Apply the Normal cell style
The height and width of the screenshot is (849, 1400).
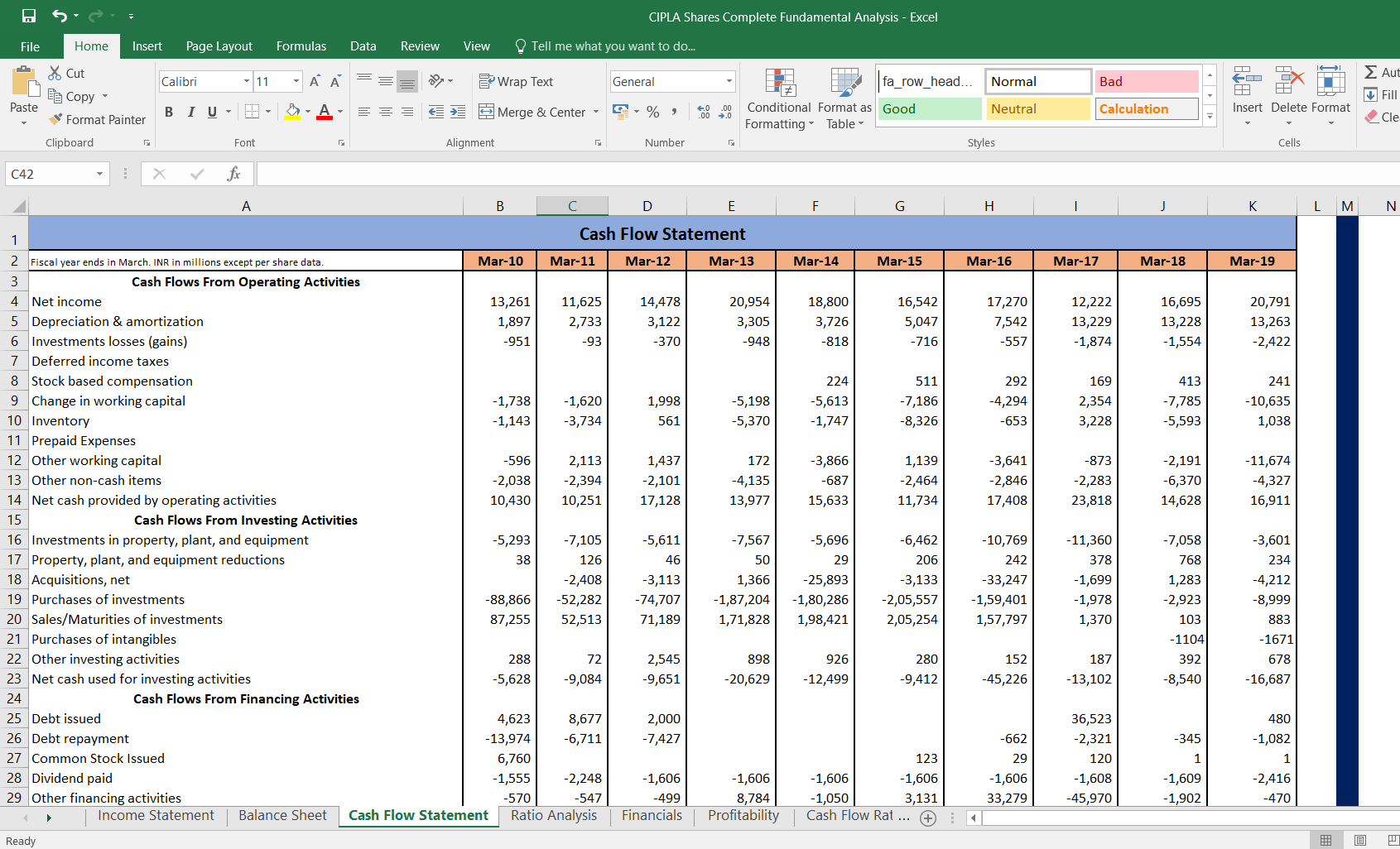(1038, 81)
